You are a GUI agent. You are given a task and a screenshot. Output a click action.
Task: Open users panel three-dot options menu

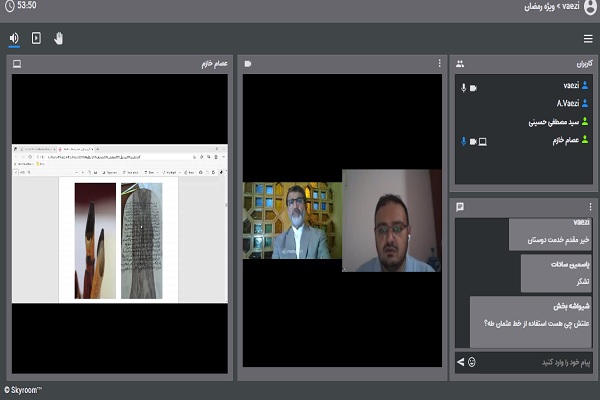tap(588, 64)
